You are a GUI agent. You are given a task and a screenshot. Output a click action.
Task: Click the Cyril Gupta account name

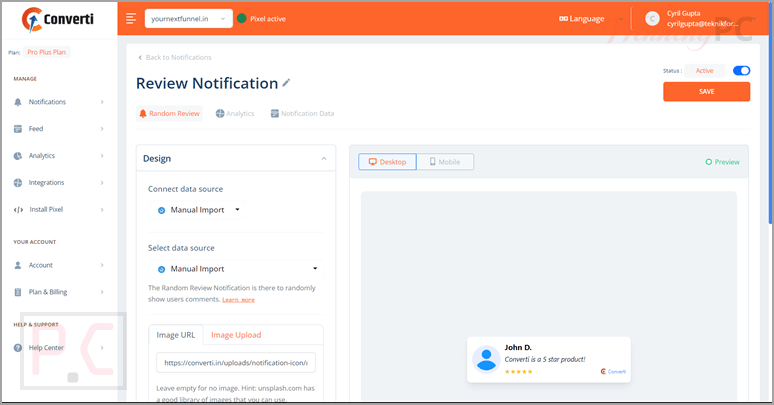pyautogui.click(x=683, y=13)
